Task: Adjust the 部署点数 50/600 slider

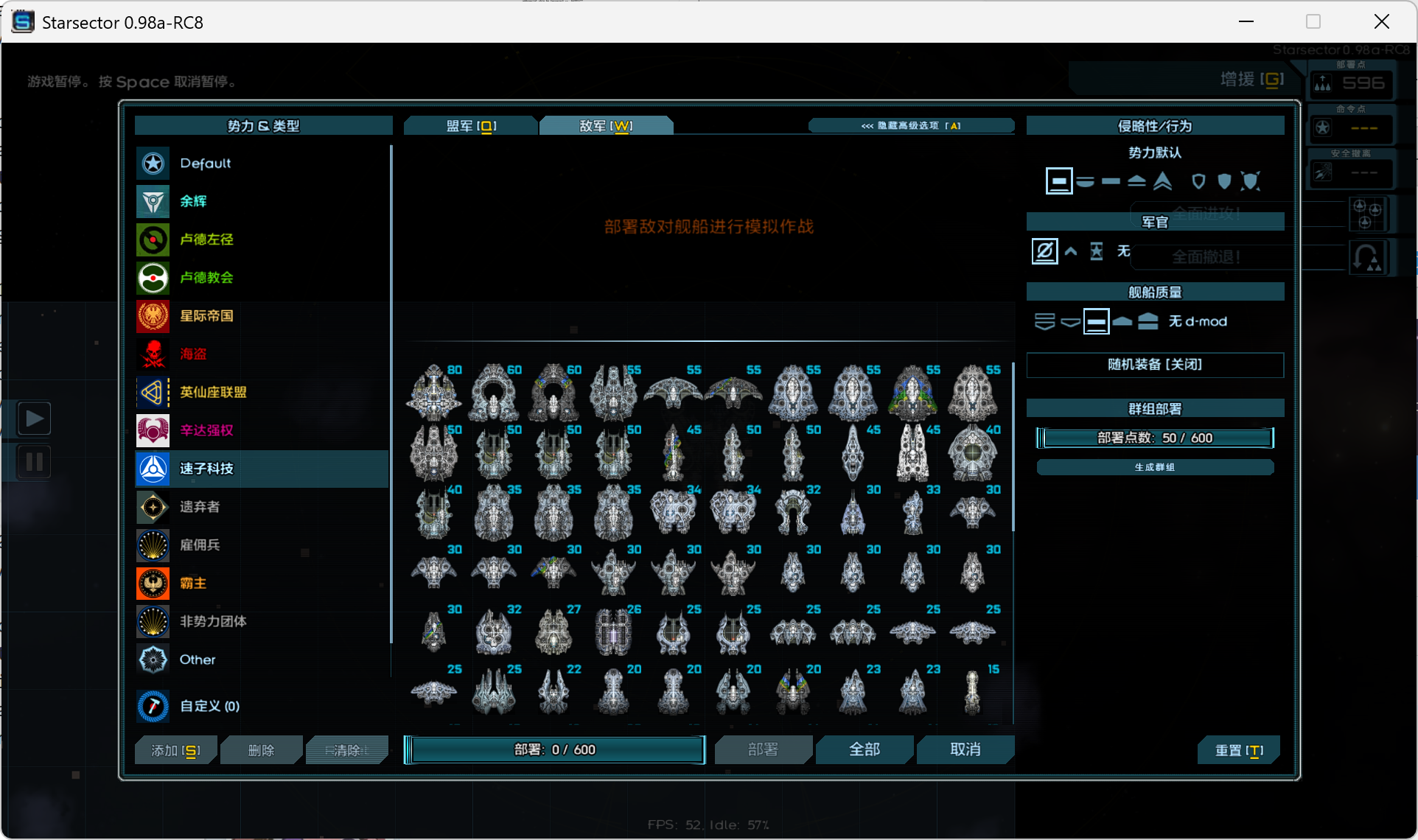Action: pos(1155,438)
